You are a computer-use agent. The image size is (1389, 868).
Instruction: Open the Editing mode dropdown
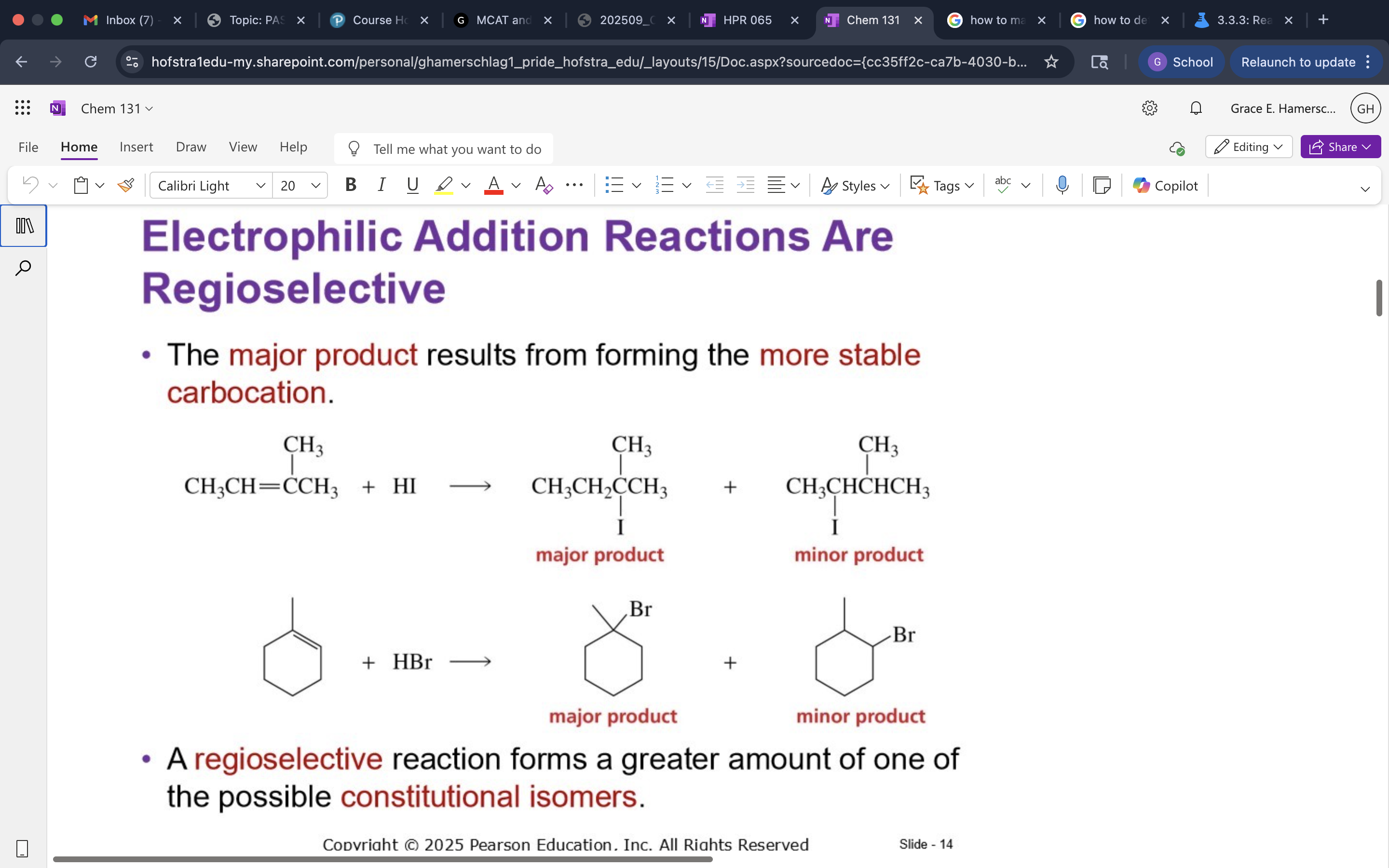[x=1248, y=147]
